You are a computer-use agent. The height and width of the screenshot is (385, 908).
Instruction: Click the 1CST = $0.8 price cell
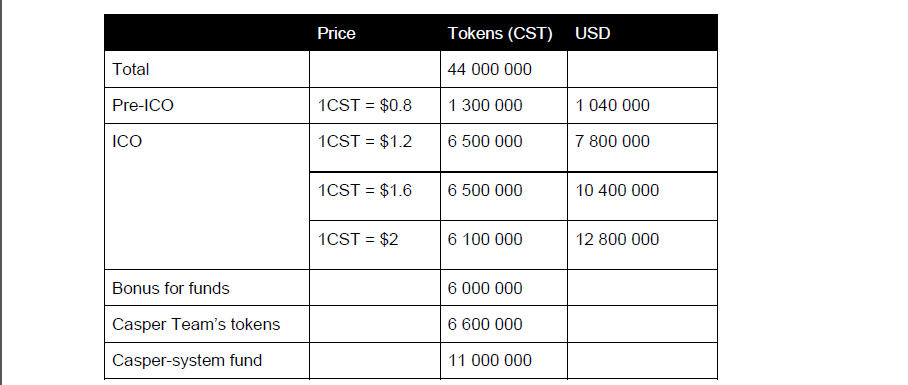click(365, 105)
